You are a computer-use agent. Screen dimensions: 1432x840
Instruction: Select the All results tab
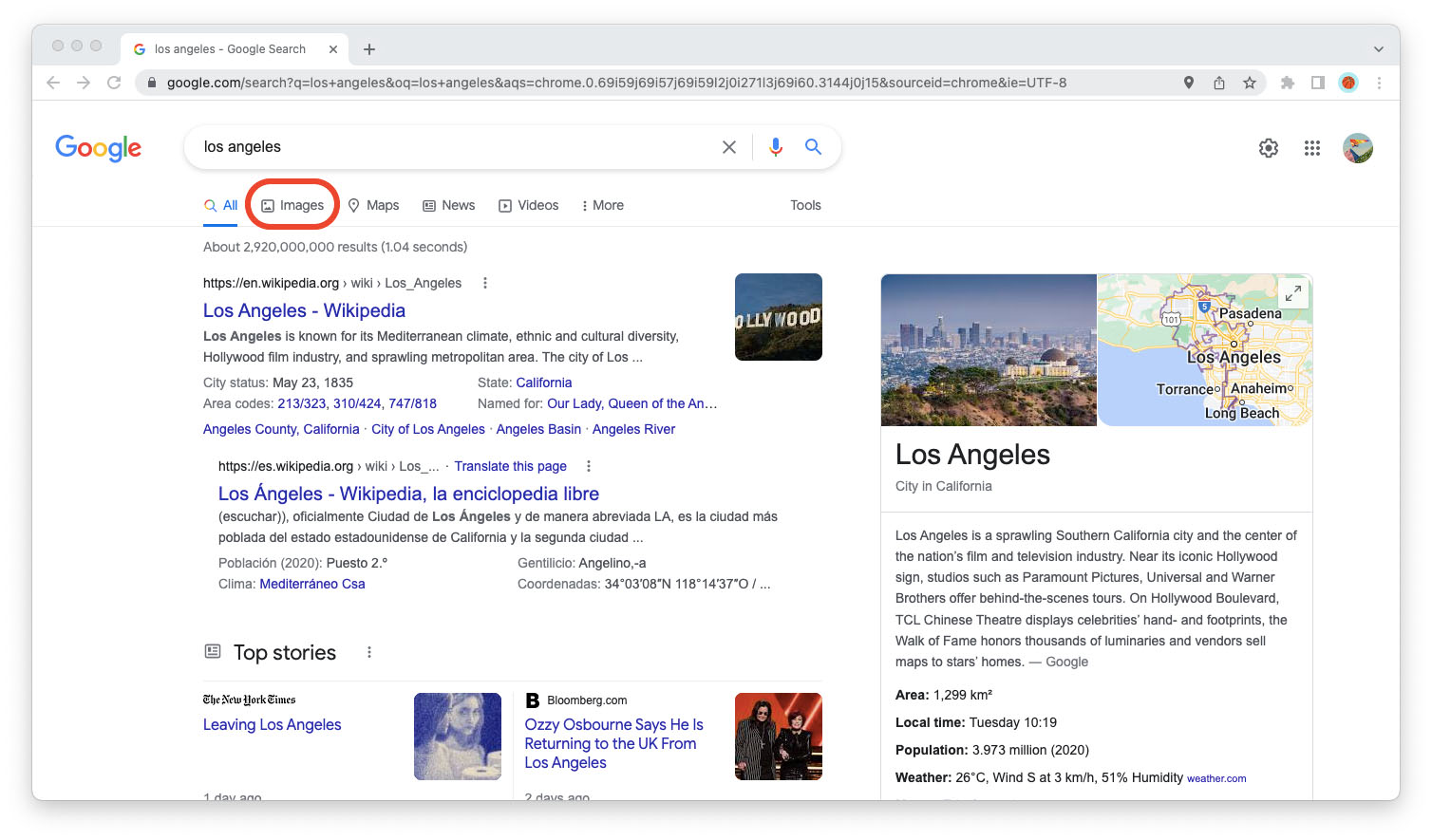coord(220,205)
